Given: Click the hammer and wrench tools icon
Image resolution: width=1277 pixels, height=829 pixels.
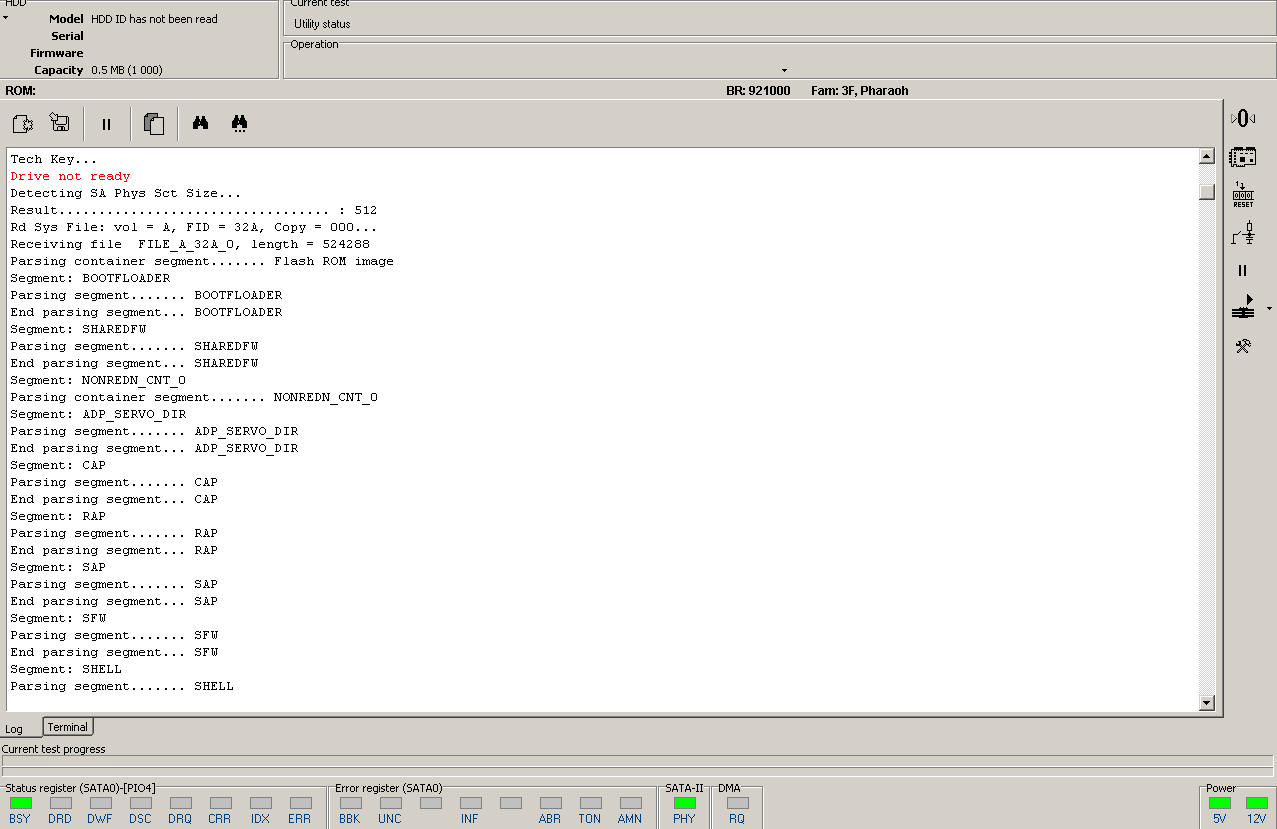Looking at the screenshot, I should (x=1242, y=346).
